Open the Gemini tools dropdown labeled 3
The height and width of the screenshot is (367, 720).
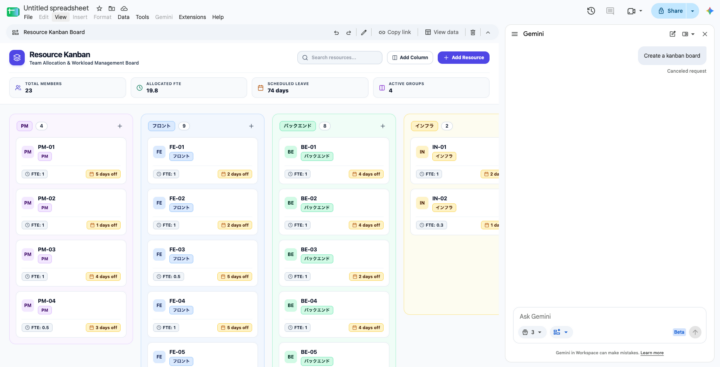pos(532,332)
